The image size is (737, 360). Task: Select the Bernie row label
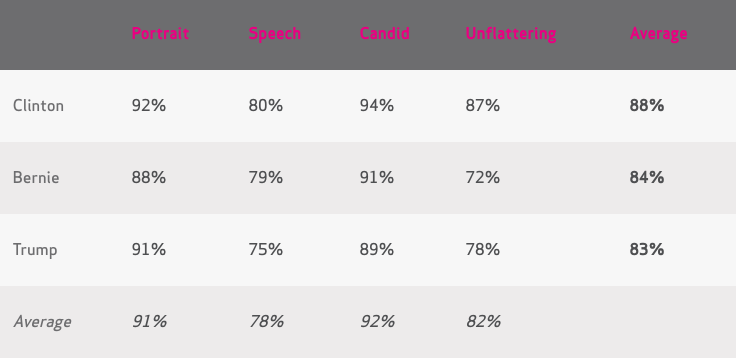pyautogui.click(x=36, y=178)
